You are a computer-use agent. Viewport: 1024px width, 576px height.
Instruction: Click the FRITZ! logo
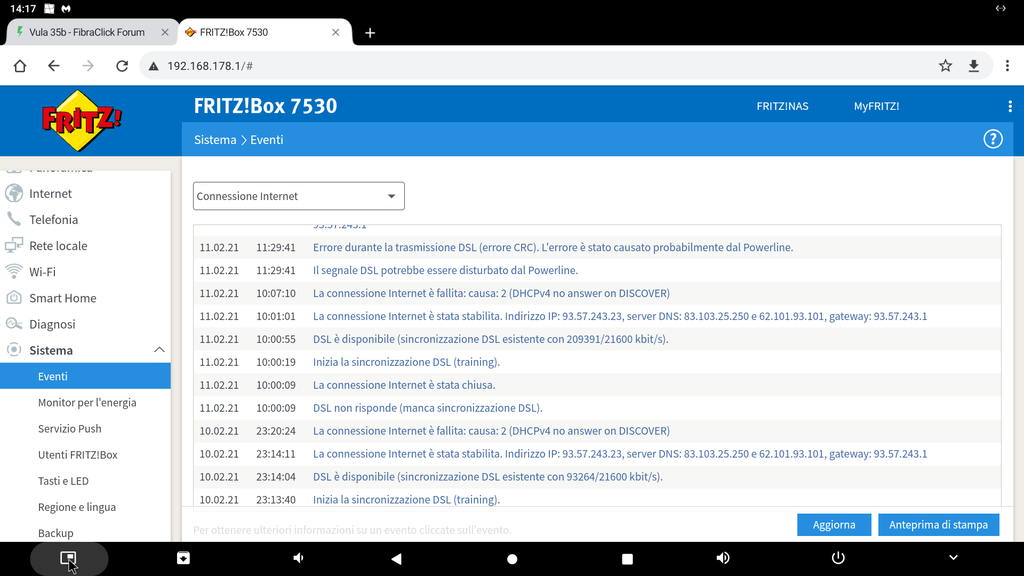pyautogui.click(x=82, y=121)
